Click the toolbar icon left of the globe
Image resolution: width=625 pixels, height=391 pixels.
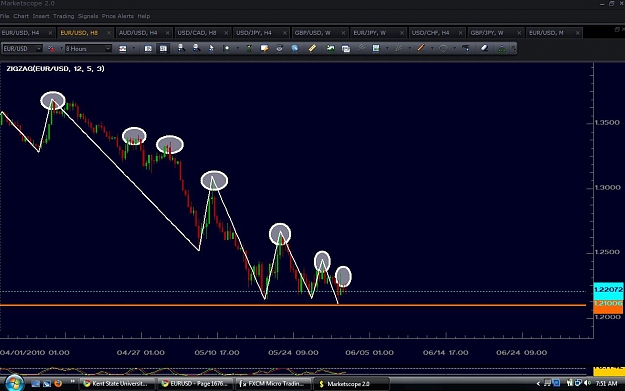point(279,48)
